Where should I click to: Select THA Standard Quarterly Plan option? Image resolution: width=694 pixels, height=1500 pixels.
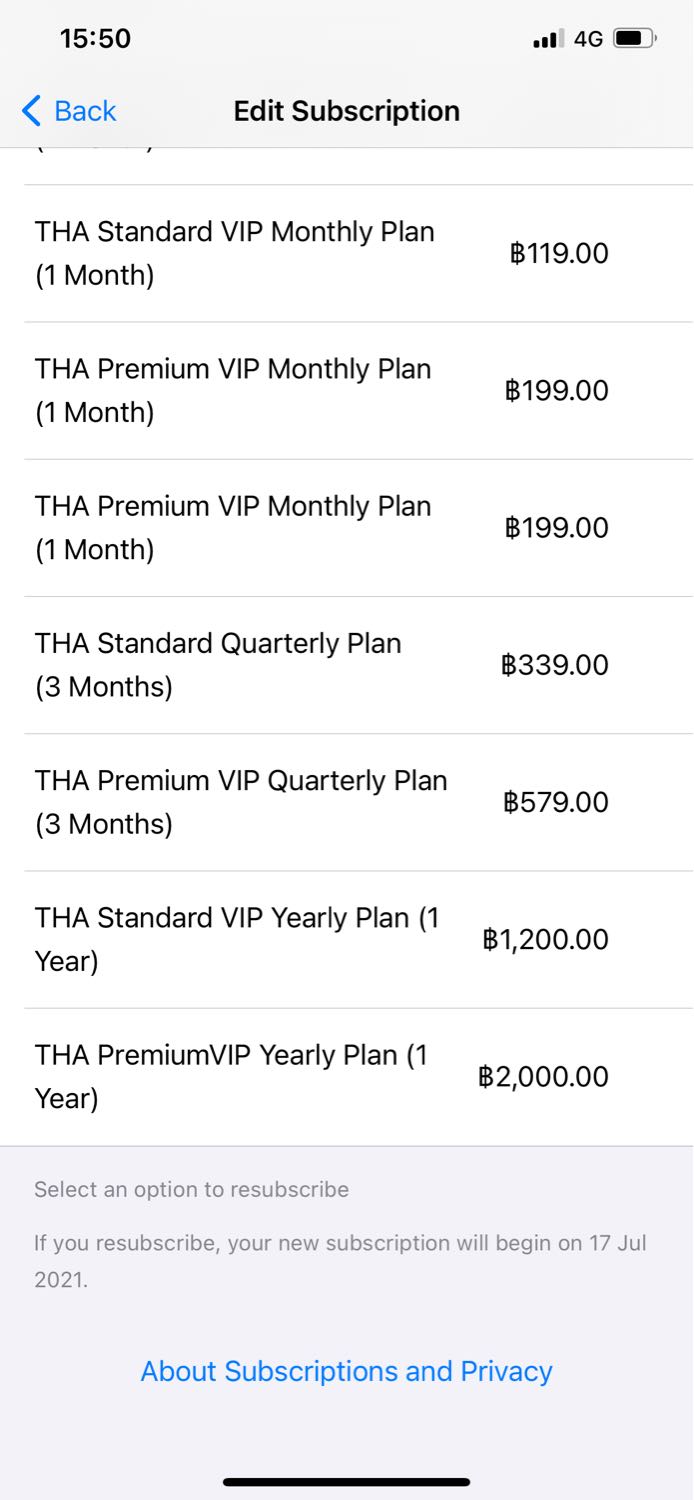tap(218, 664)
